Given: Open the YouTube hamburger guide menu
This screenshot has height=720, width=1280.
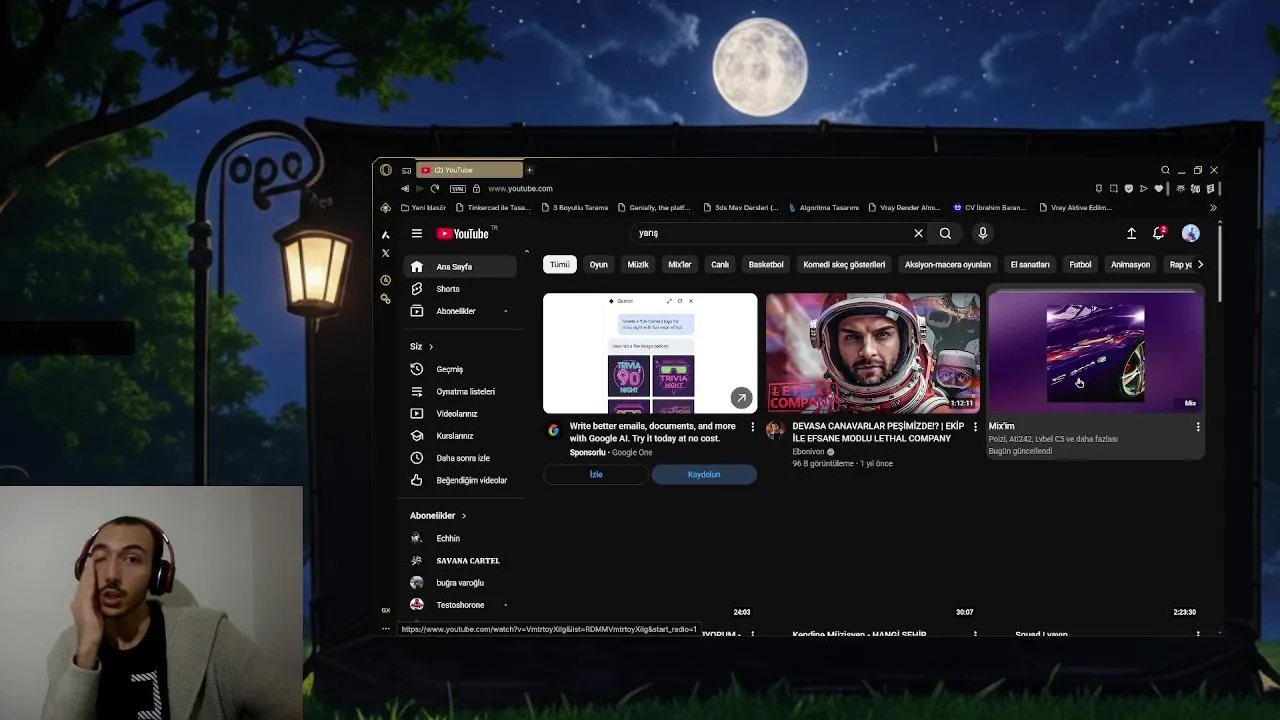Looking at the screenshot, I should point(417,233).
